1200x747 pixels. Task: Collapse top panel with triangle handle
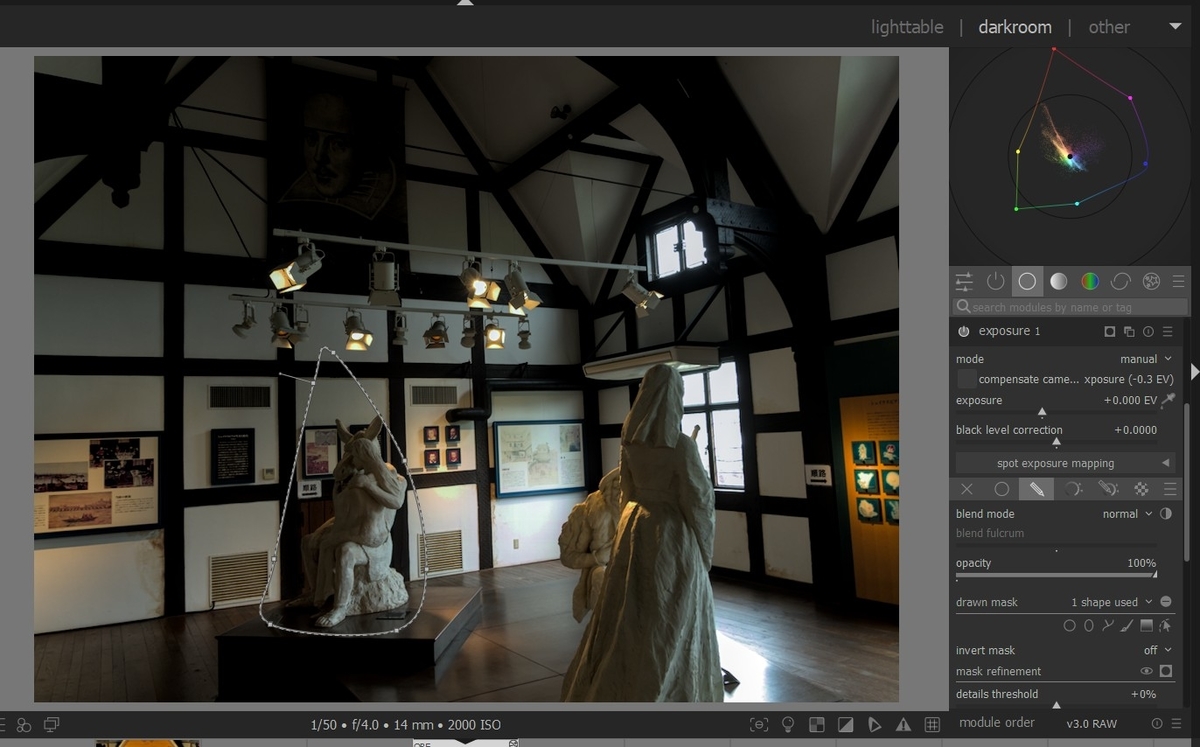[464, 3]
